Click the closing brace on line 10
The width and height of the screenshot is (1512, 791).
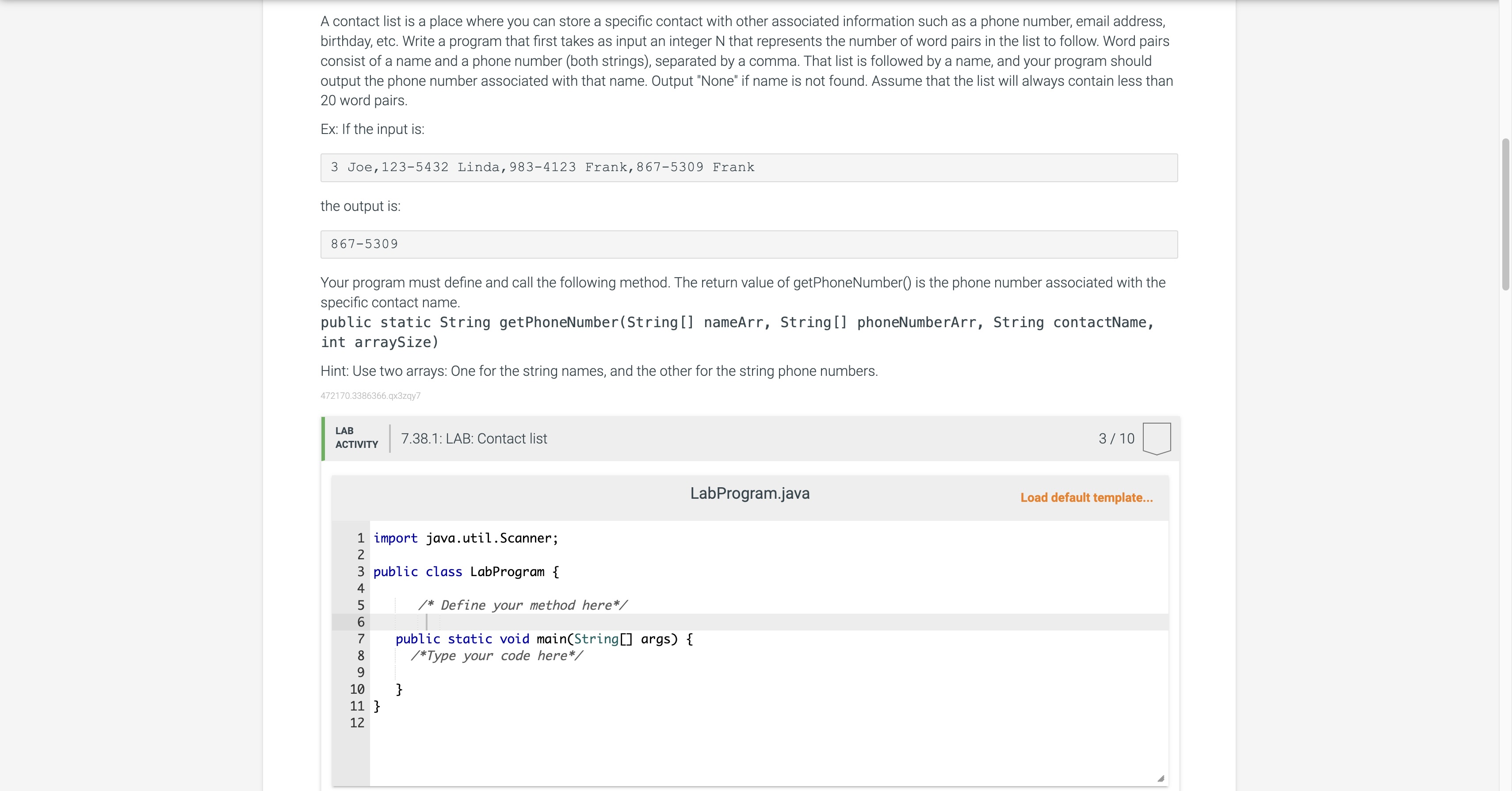coord(399,689)
